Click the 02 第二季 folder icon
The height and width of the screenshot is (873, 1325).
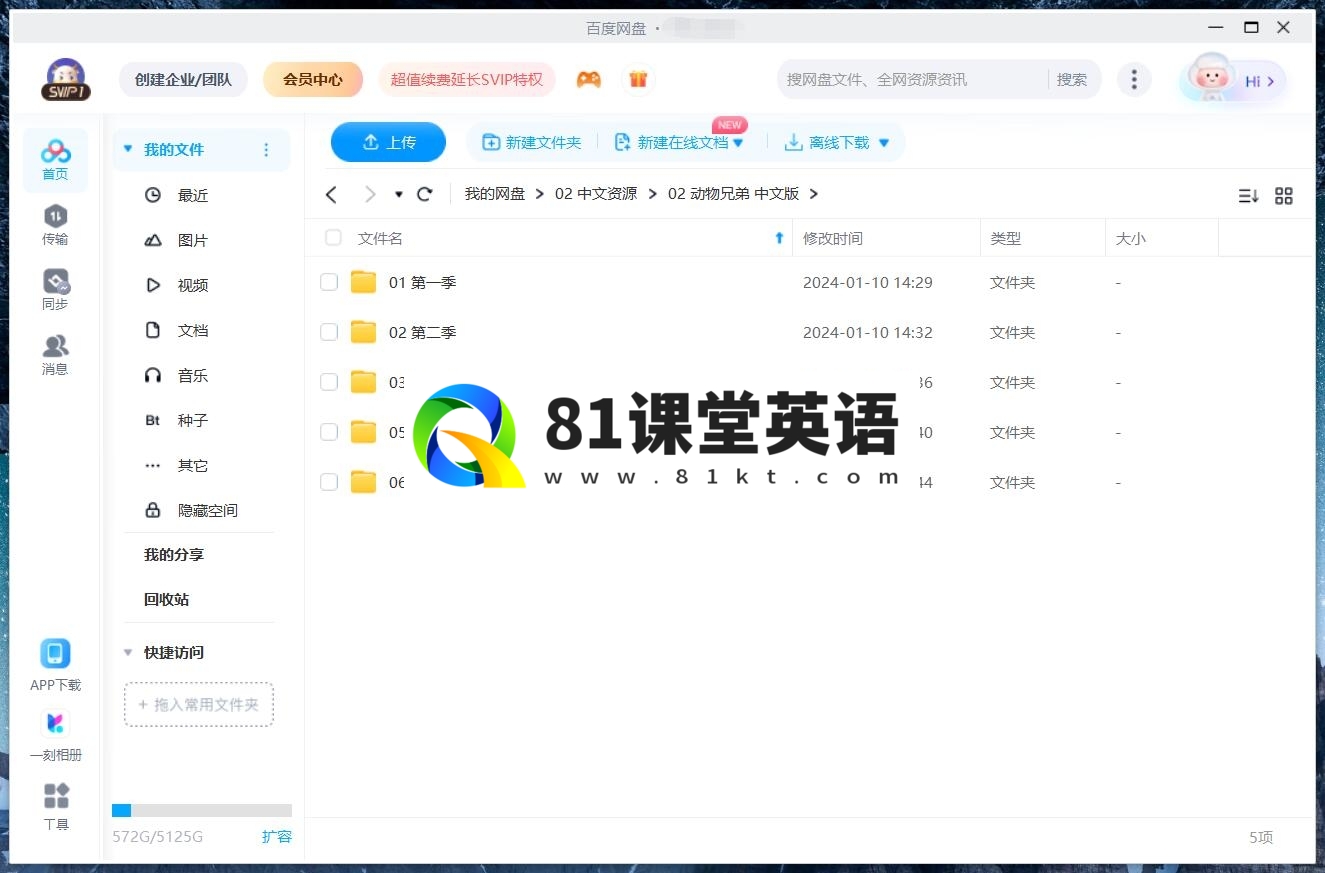pyautogui.click(x=364, y=332)
